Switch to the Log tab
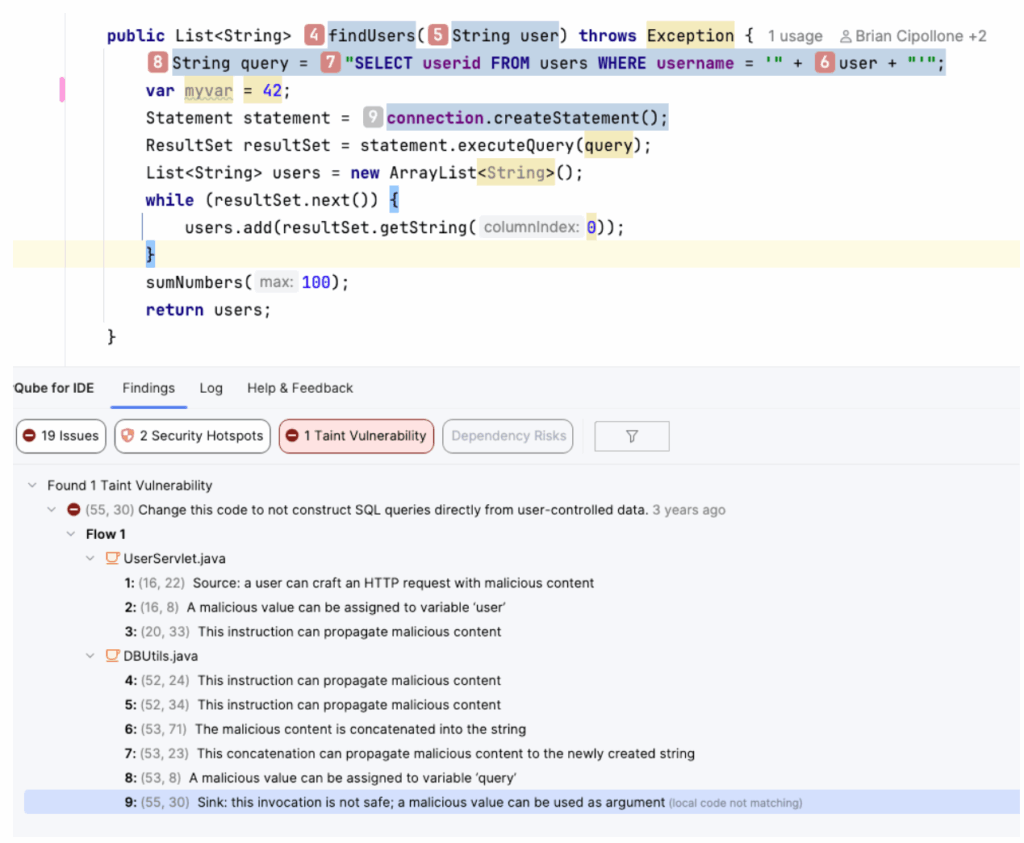This screenshot has width=1024, height=843. [x=211, y=388]
